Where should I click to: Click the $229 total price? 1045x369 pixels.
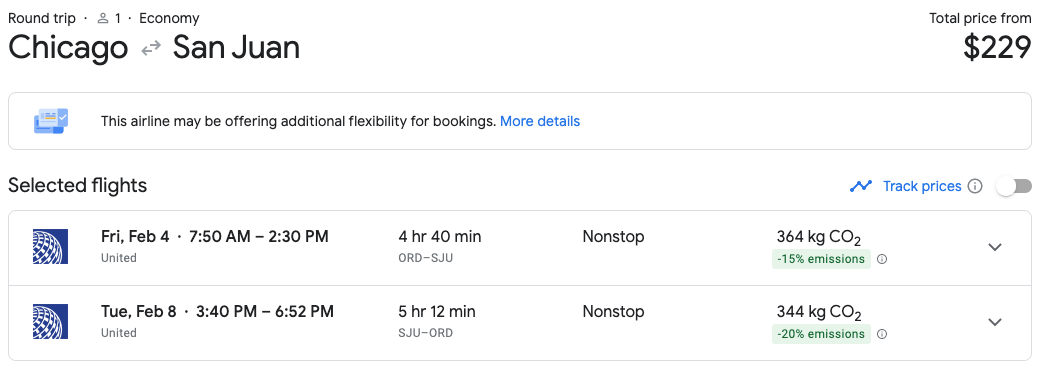click(x=997, y=48)
